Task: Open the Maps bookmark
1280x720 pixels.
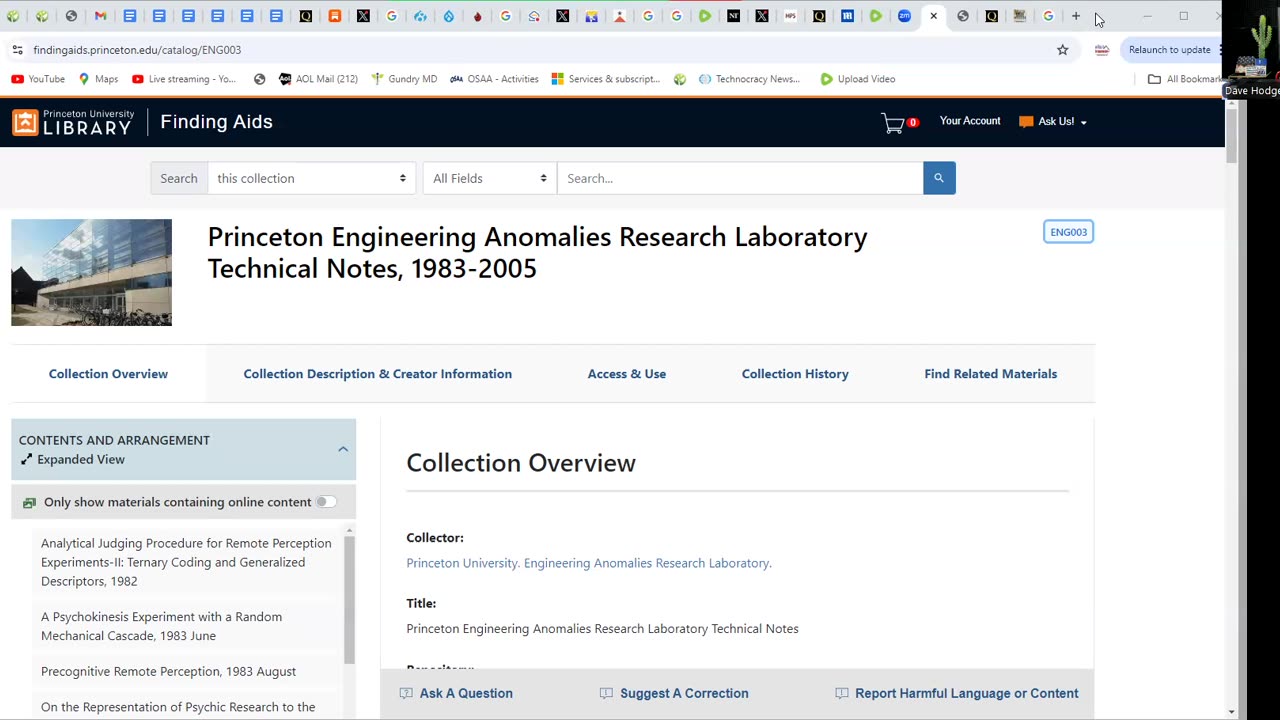Action: pos(98,79)
